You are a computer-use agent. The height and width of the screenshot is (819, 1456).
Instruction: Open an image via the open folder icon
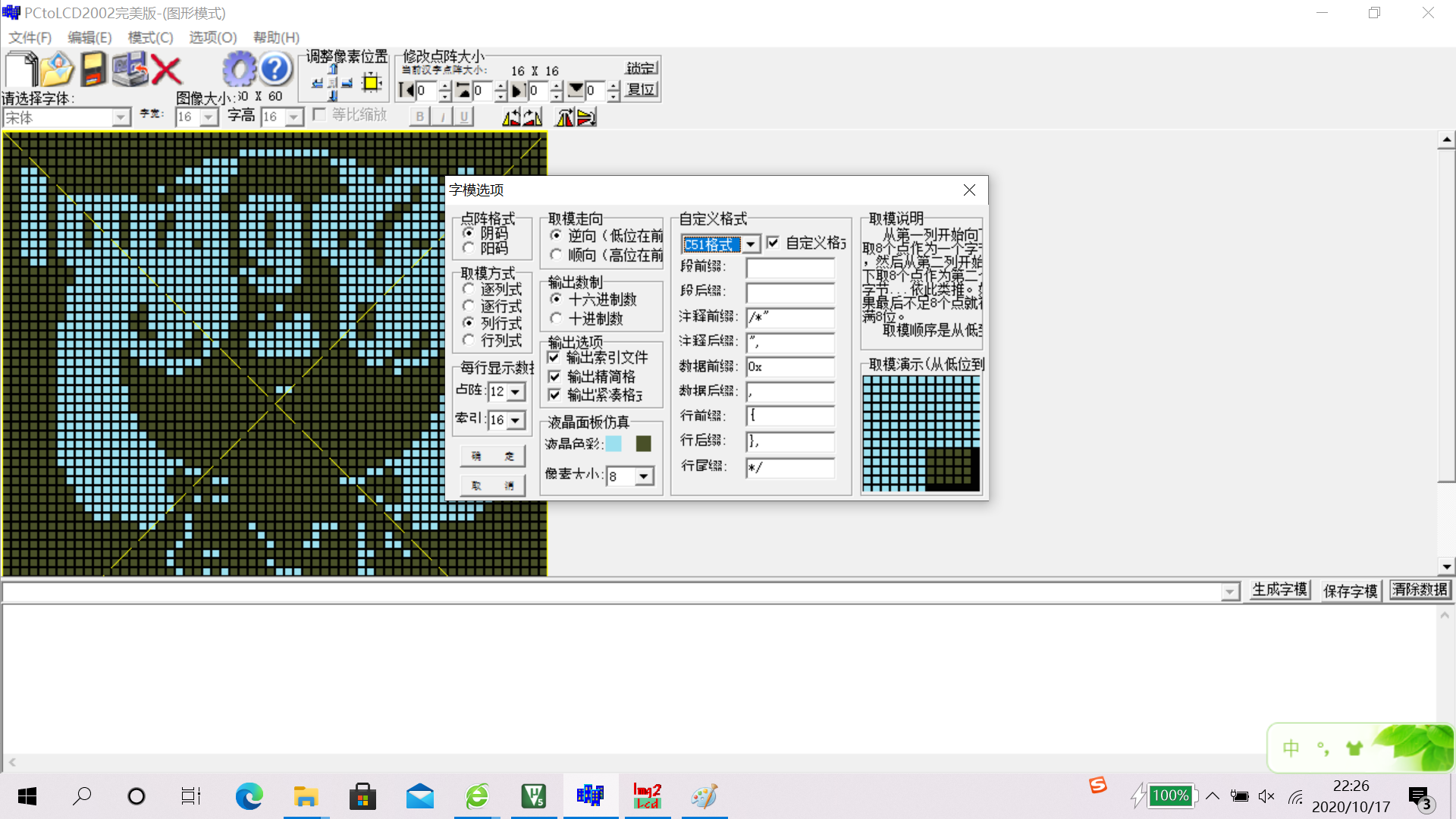[x=57, y=70]
